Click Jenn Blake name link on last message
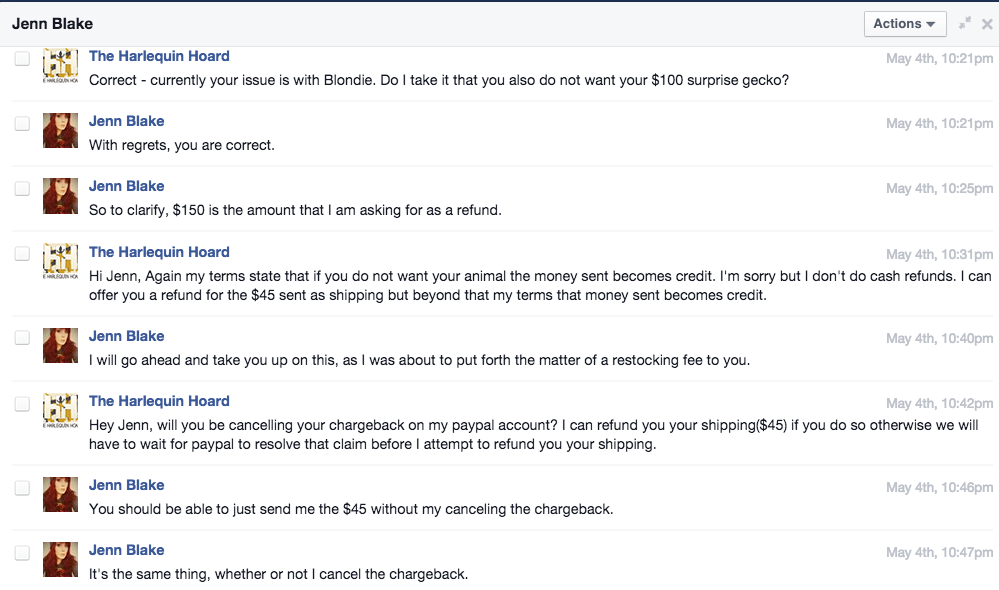Screen dimensions: 999x590 coord(126,550)
